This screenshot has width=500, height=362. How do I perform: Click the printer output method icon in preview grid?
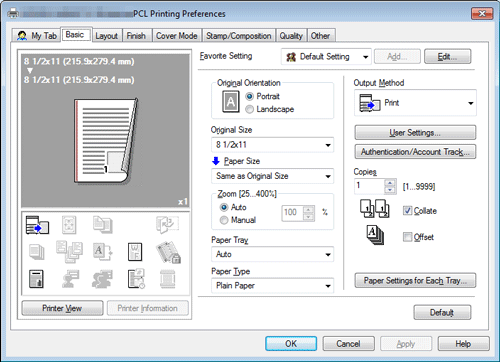point(37,225)
